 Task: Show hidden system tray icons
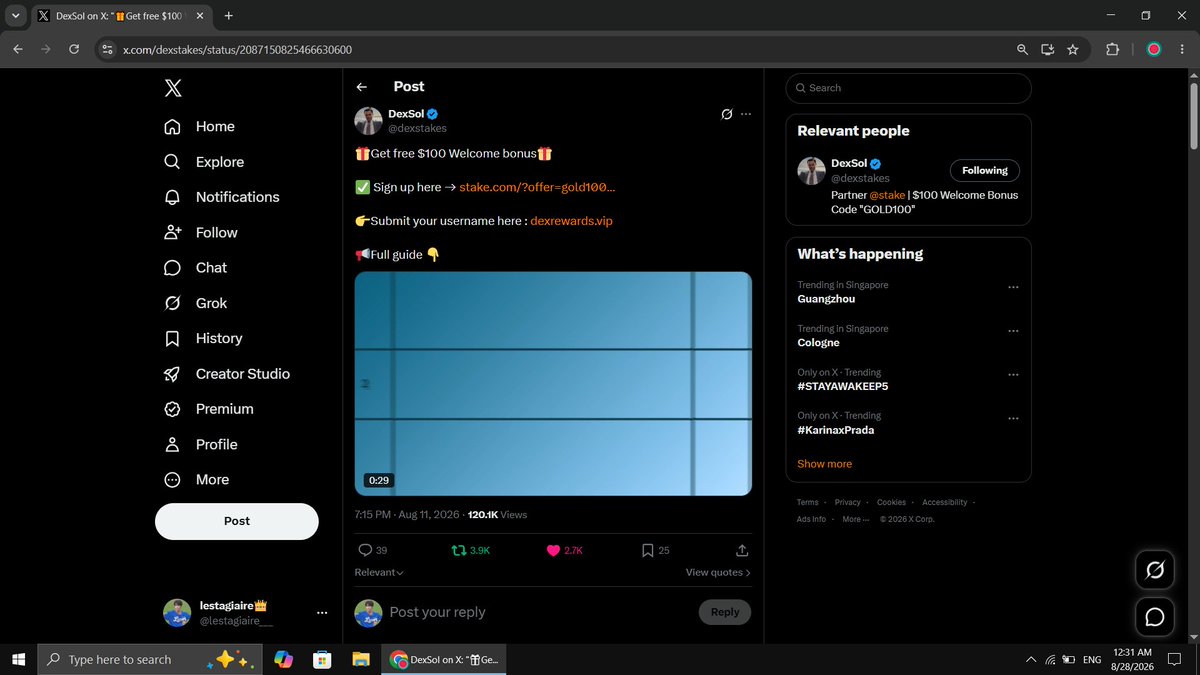tap(1031, 660)
